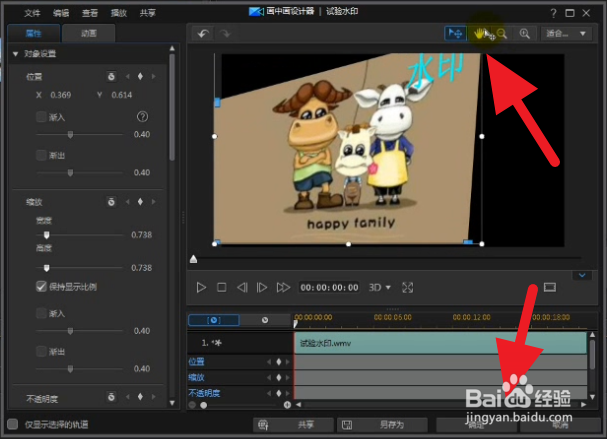The width and height of the screenshot is (607, 439).
Task: Switch to the 属性 tab
Action: [x=34, y=33]
